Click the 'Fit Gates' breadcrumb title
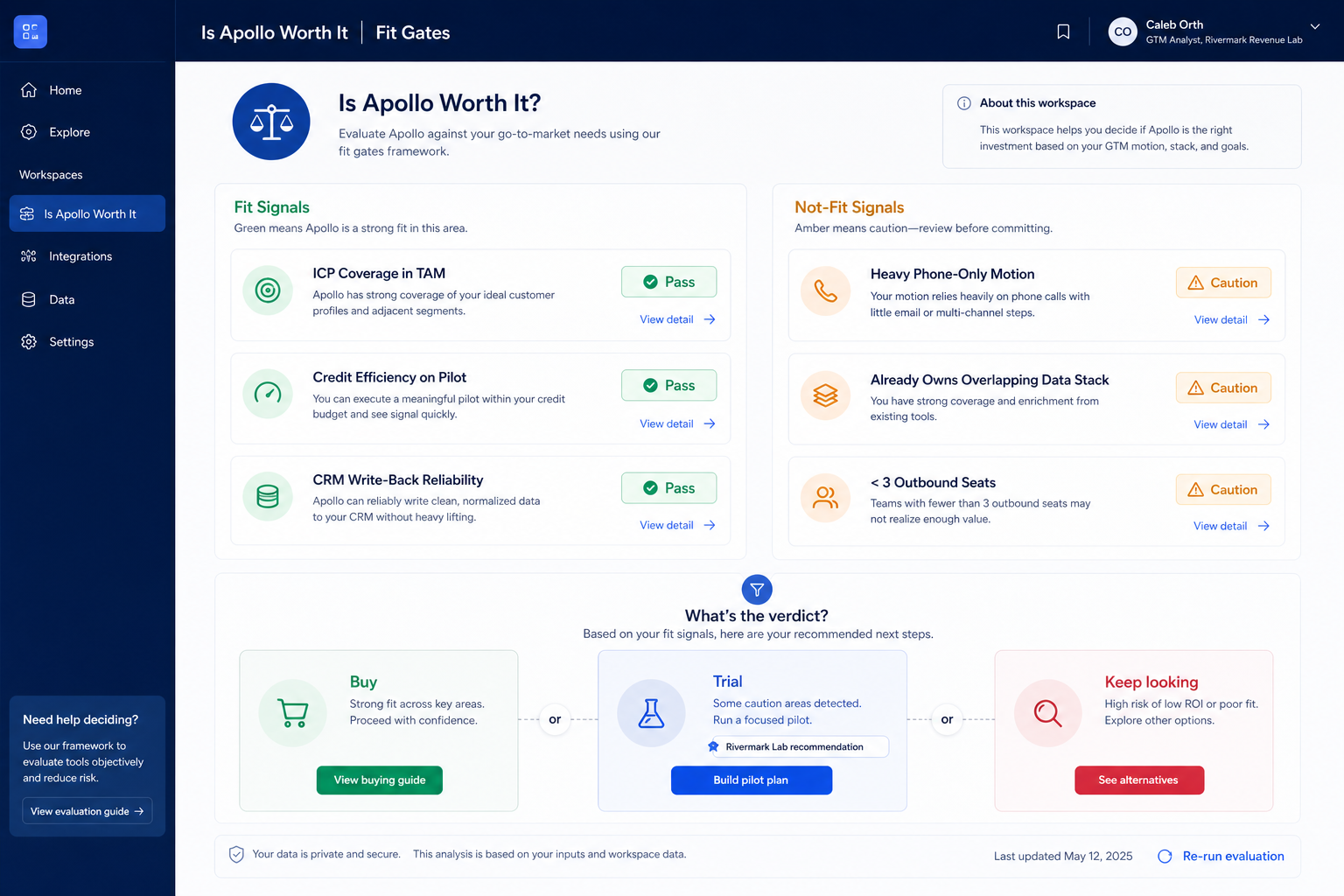Viewport: 1344px width, 896px height. (x=413, y=32)
